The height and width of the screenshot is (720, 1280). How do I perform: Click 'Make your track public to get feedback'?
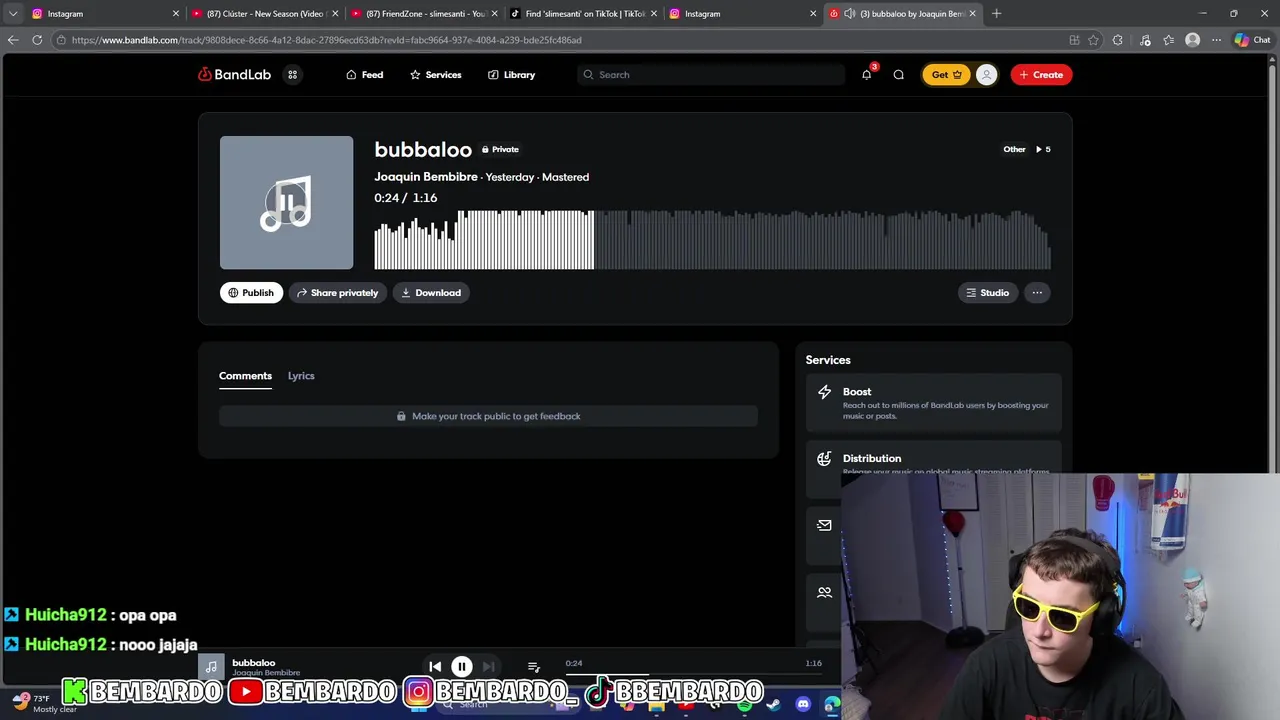coord(488,416)
